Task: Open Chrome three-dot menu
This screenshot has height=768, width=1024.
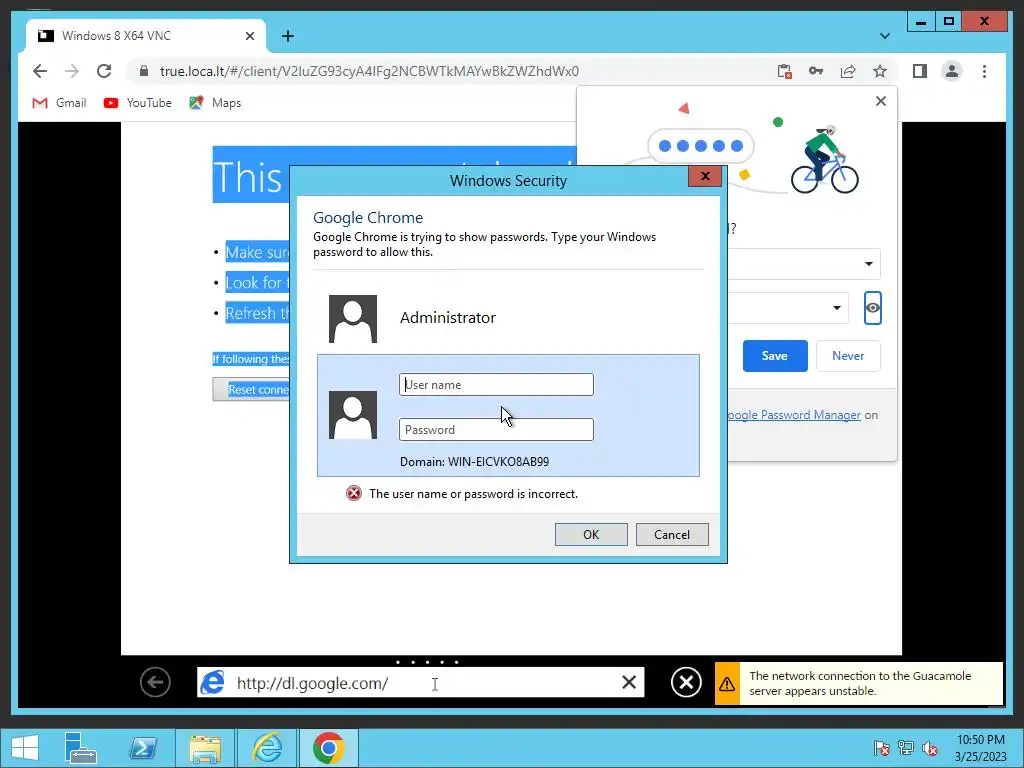Action: 984,71
